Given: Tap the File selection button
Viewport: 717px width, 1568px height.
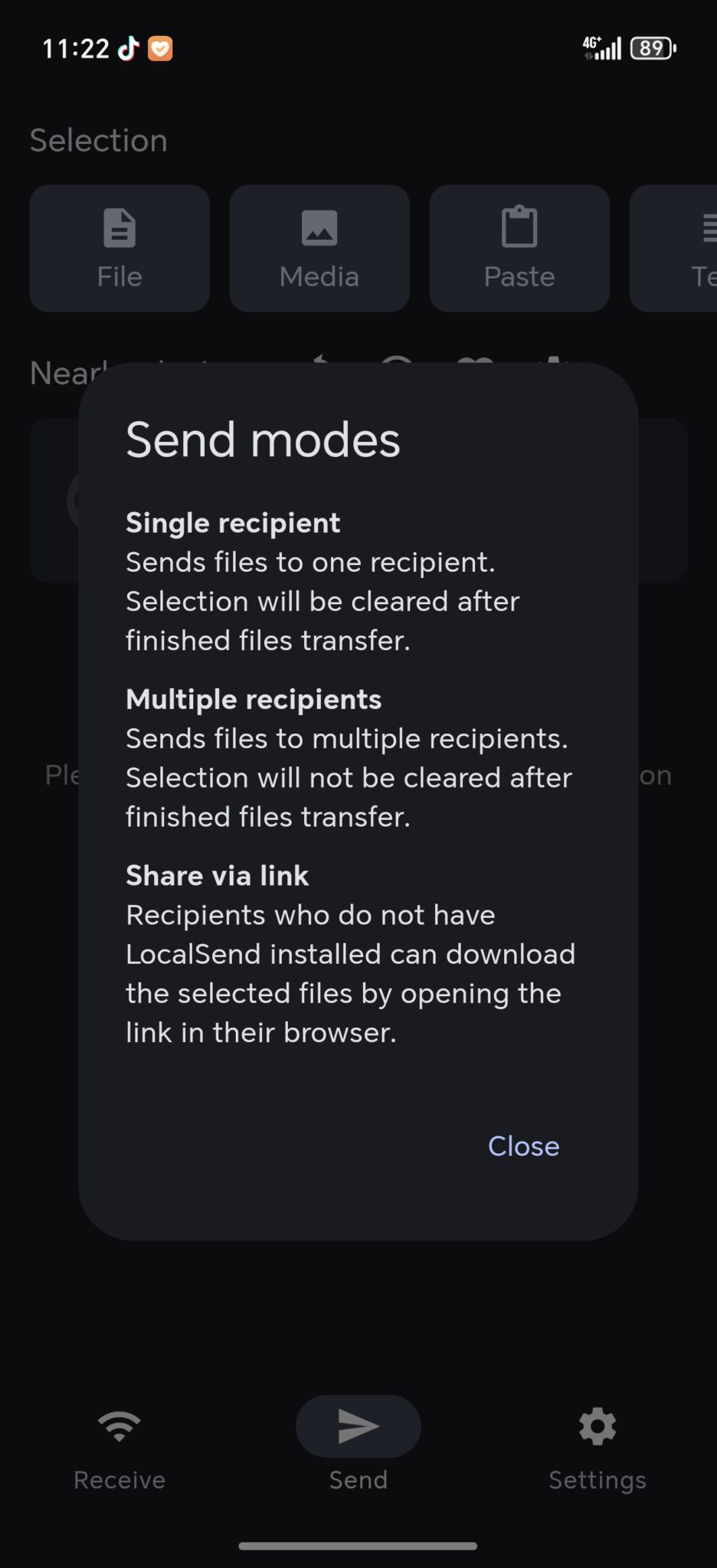Looking at the screenshot, I should [120, 248].
